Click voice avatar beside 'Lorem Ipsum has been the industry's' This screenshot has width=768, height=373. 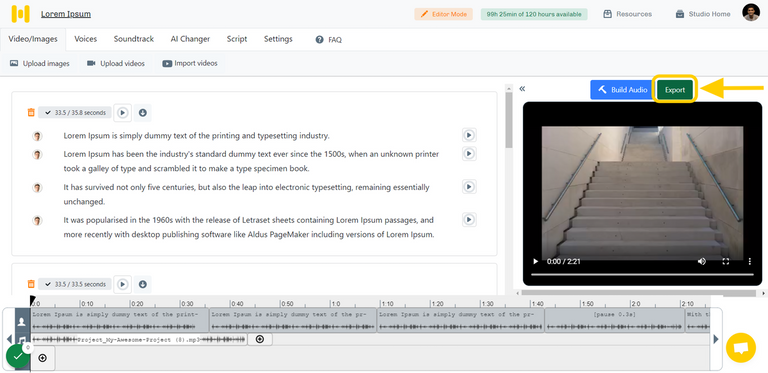37,155
